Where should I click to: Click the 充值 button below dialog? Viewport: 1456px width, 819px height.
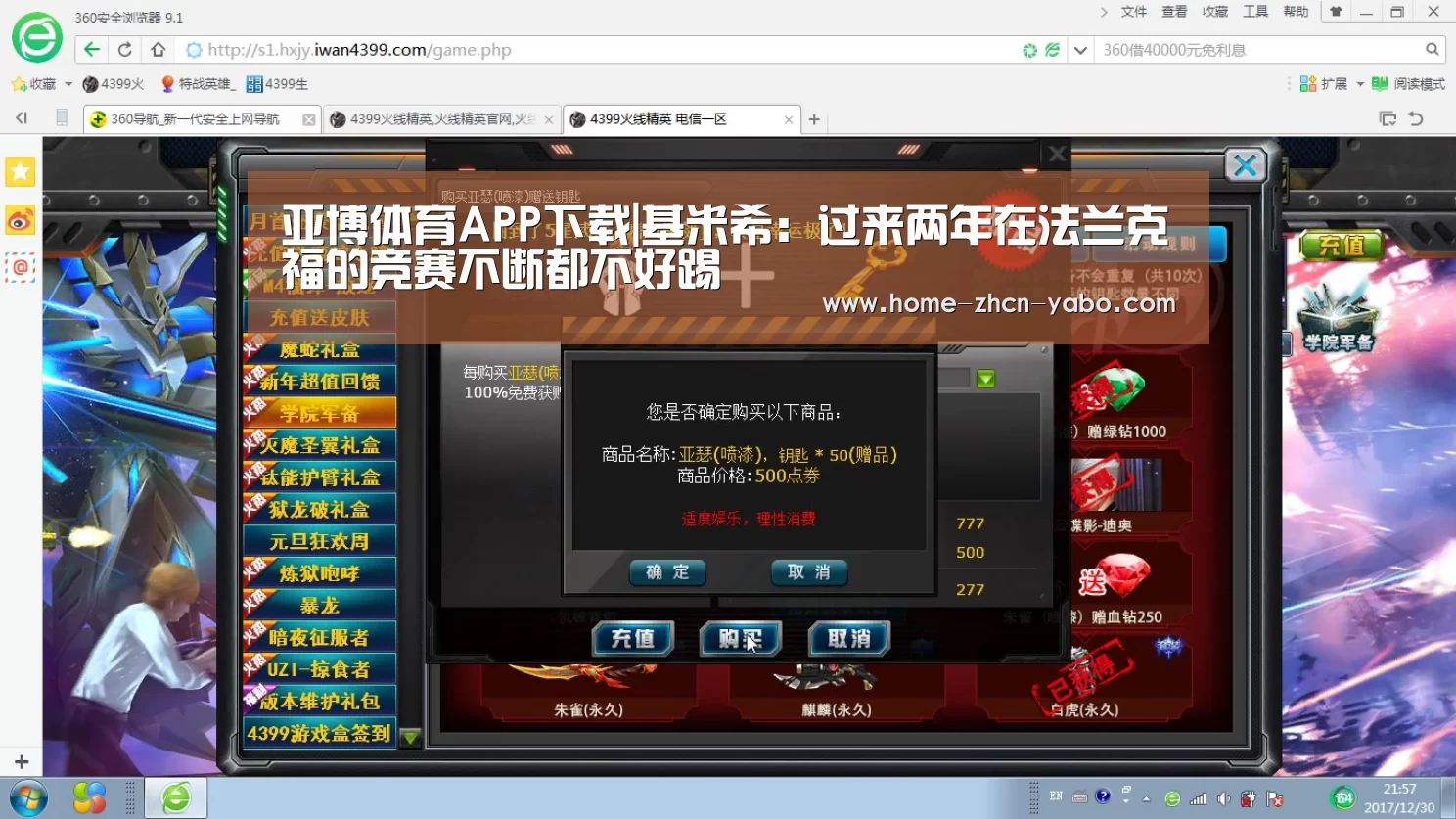click(632, 639)
